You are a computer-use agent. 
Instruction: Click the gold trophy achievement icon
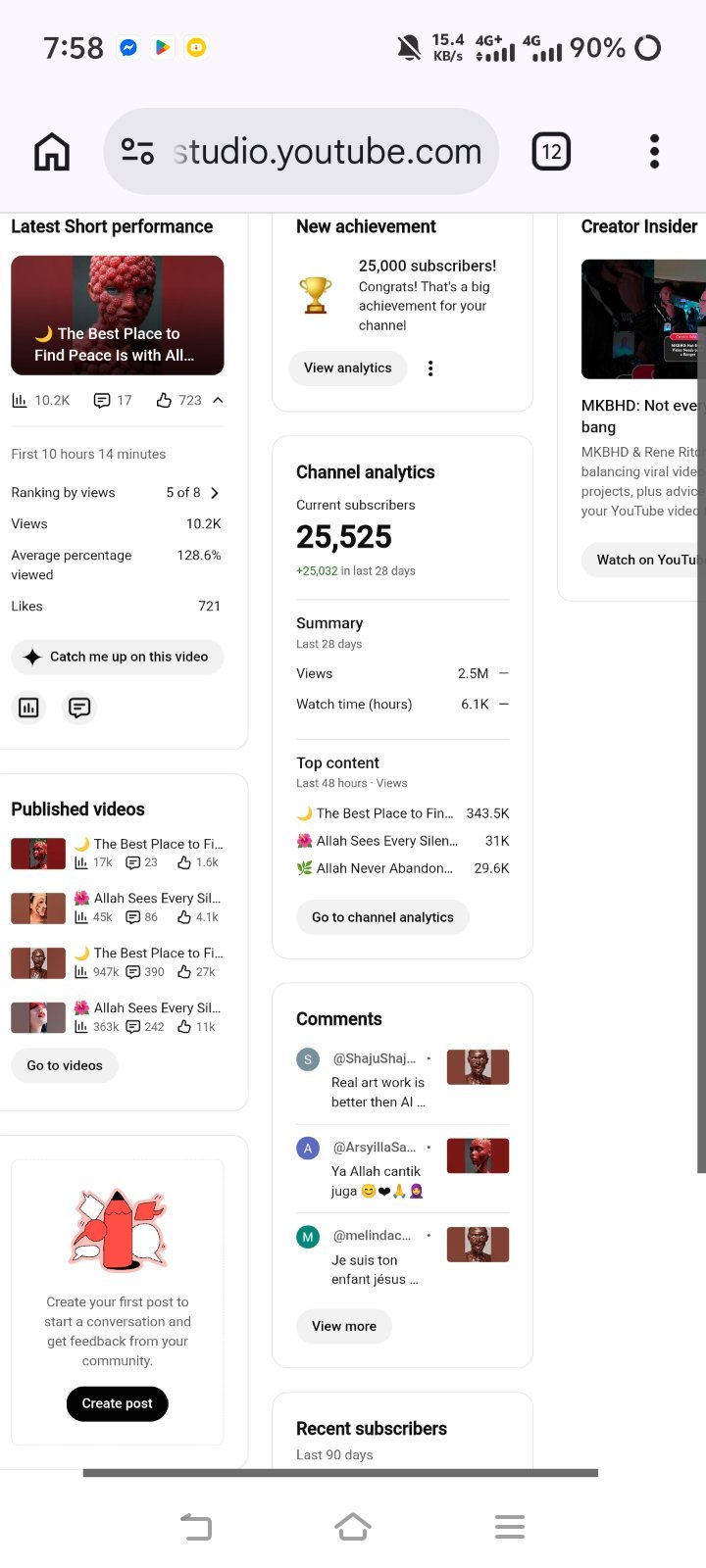[x=316, y=295]
